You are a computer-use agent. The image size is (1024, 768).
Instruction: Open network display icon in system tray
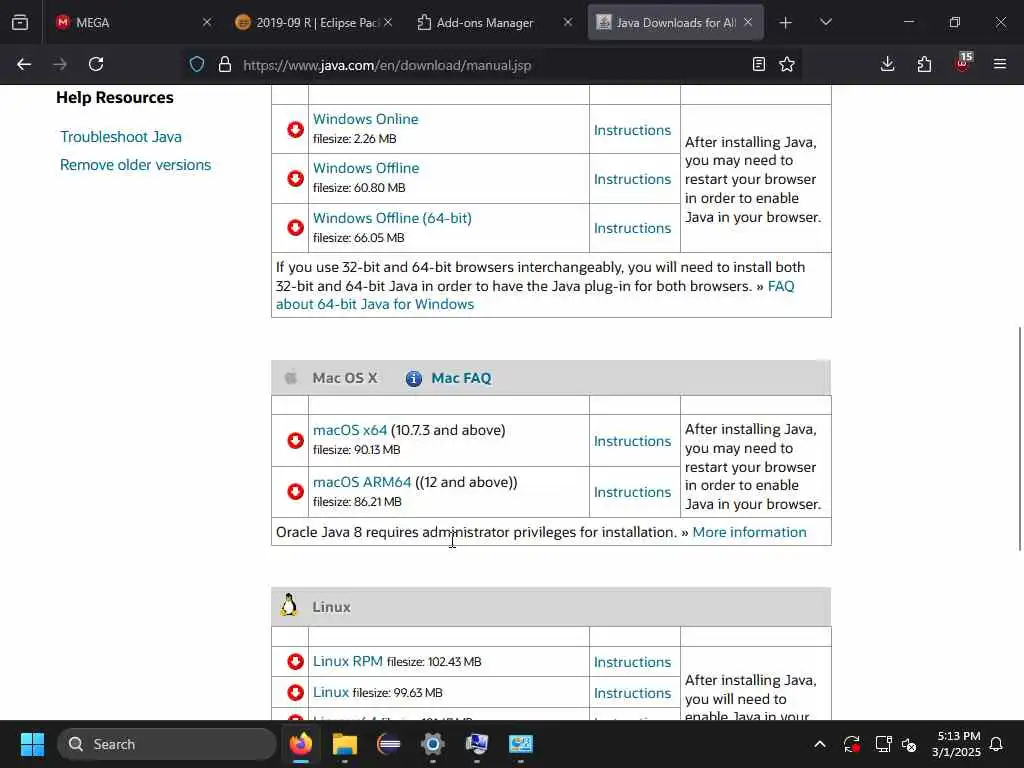(x=883, y=744)
